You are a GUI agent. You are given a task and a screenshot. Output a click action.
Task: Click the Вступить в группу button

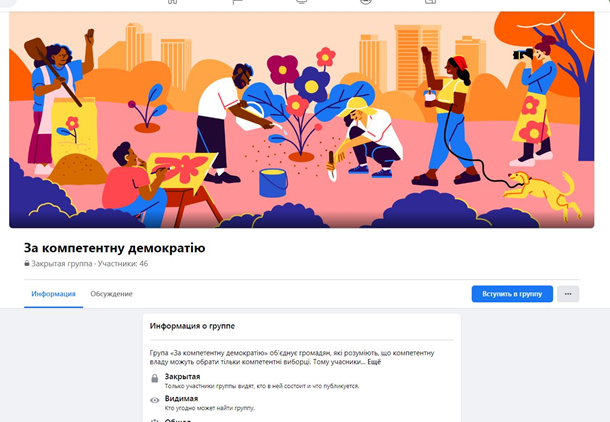[x=512, y=294]
